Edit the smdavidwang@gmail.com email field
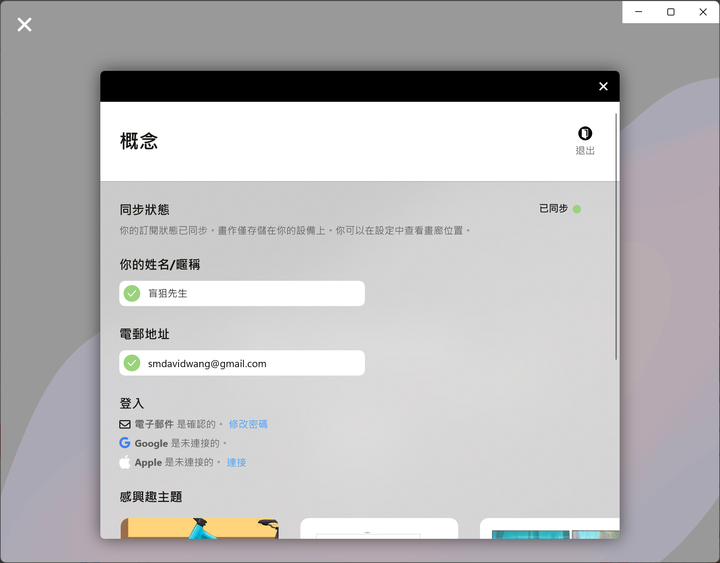The image size is (720, 563). pyautogui.click(x=242, y=363)
